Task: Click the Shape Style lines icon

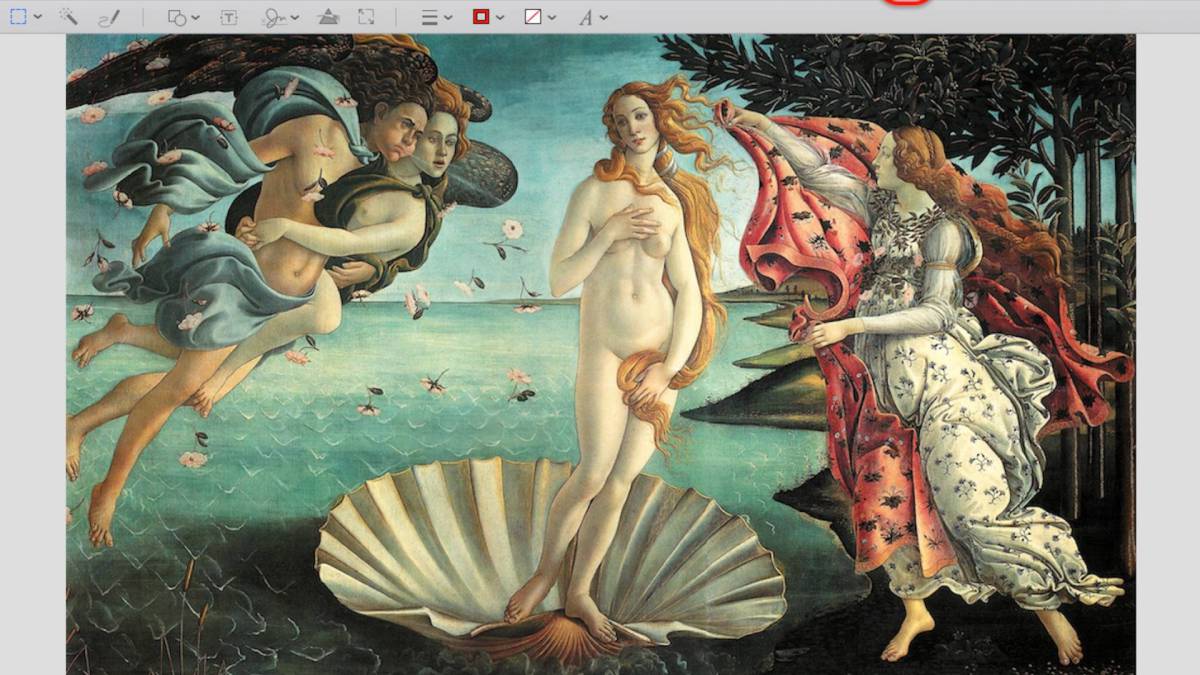Action: (x=429, y=17)
